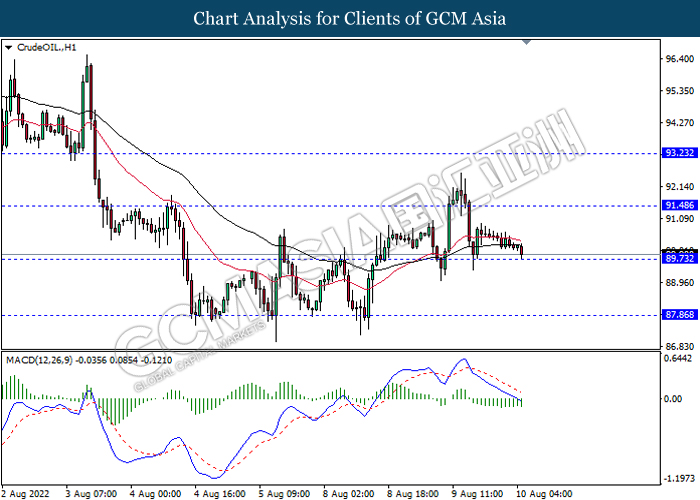Click the 2 Aug 2022 date label
The image size is (700, 500).
pos(26,494)
